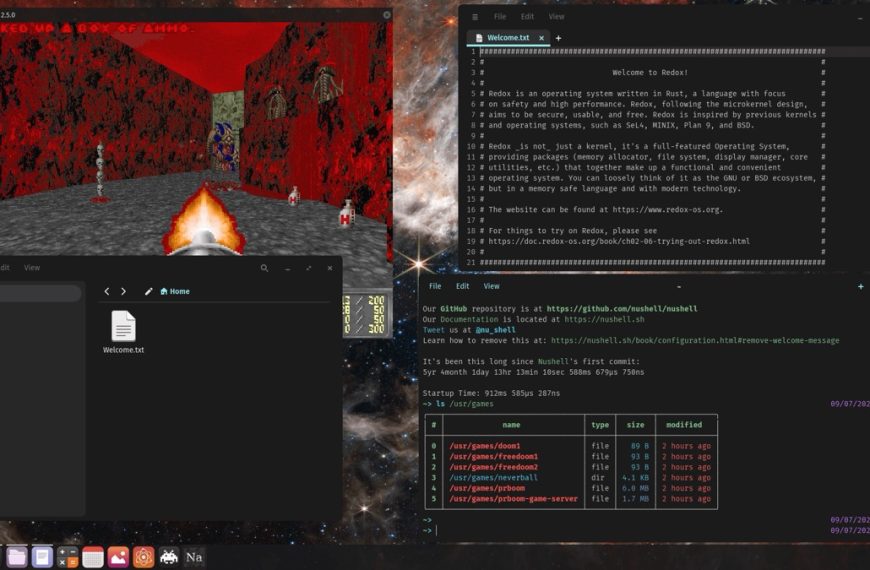Viewport: 870px width, 570px height.
Task: Add a new tab in text editor
Action: pyautogui.click(x=558, y=38)
